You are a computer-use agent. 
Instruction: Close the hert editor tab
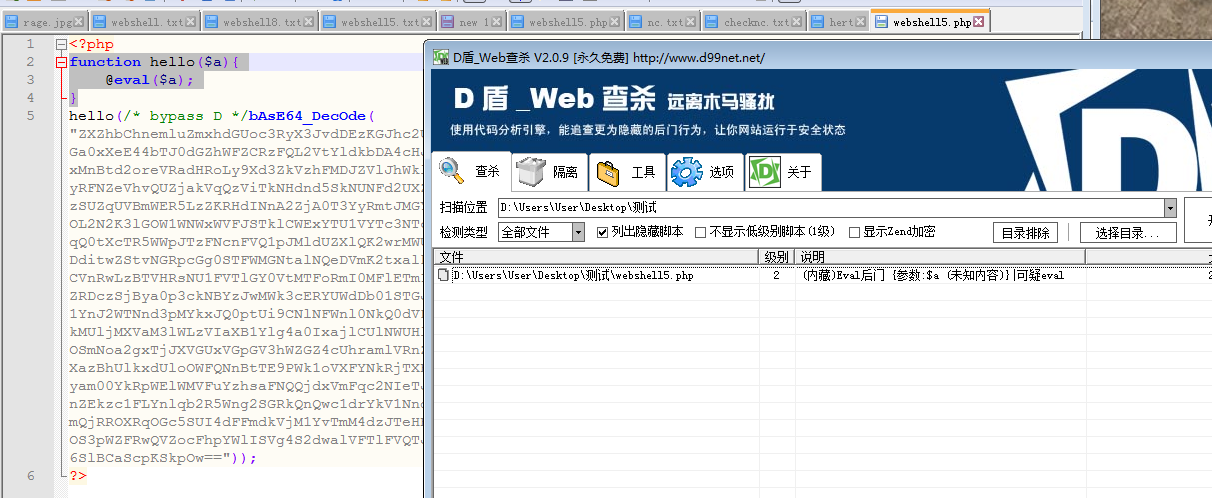[862, 21]
